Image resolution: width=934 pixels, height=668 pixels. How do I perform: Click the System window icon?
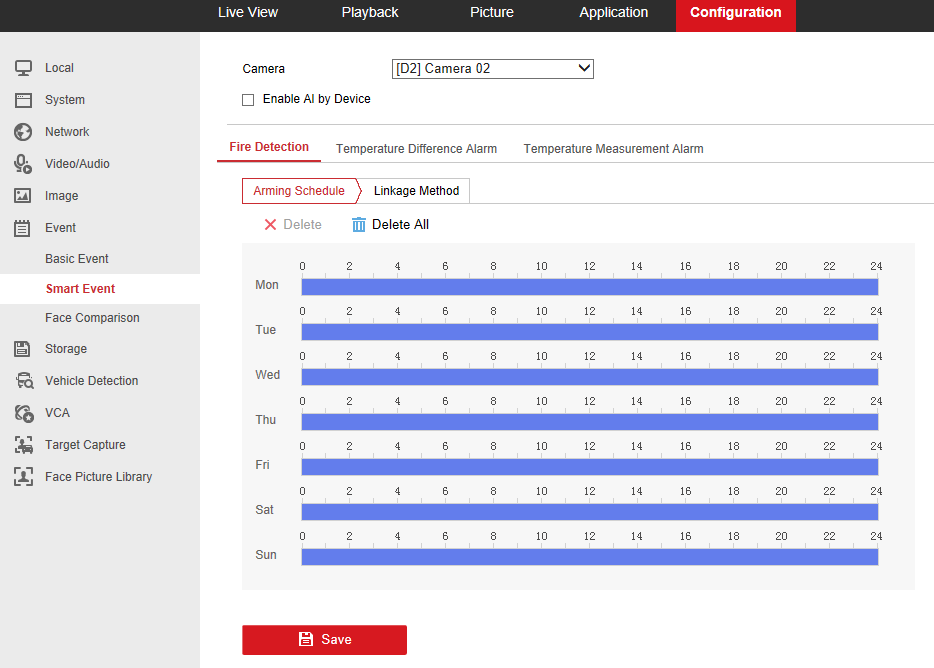pyautogui.click(x=23, y=100)
